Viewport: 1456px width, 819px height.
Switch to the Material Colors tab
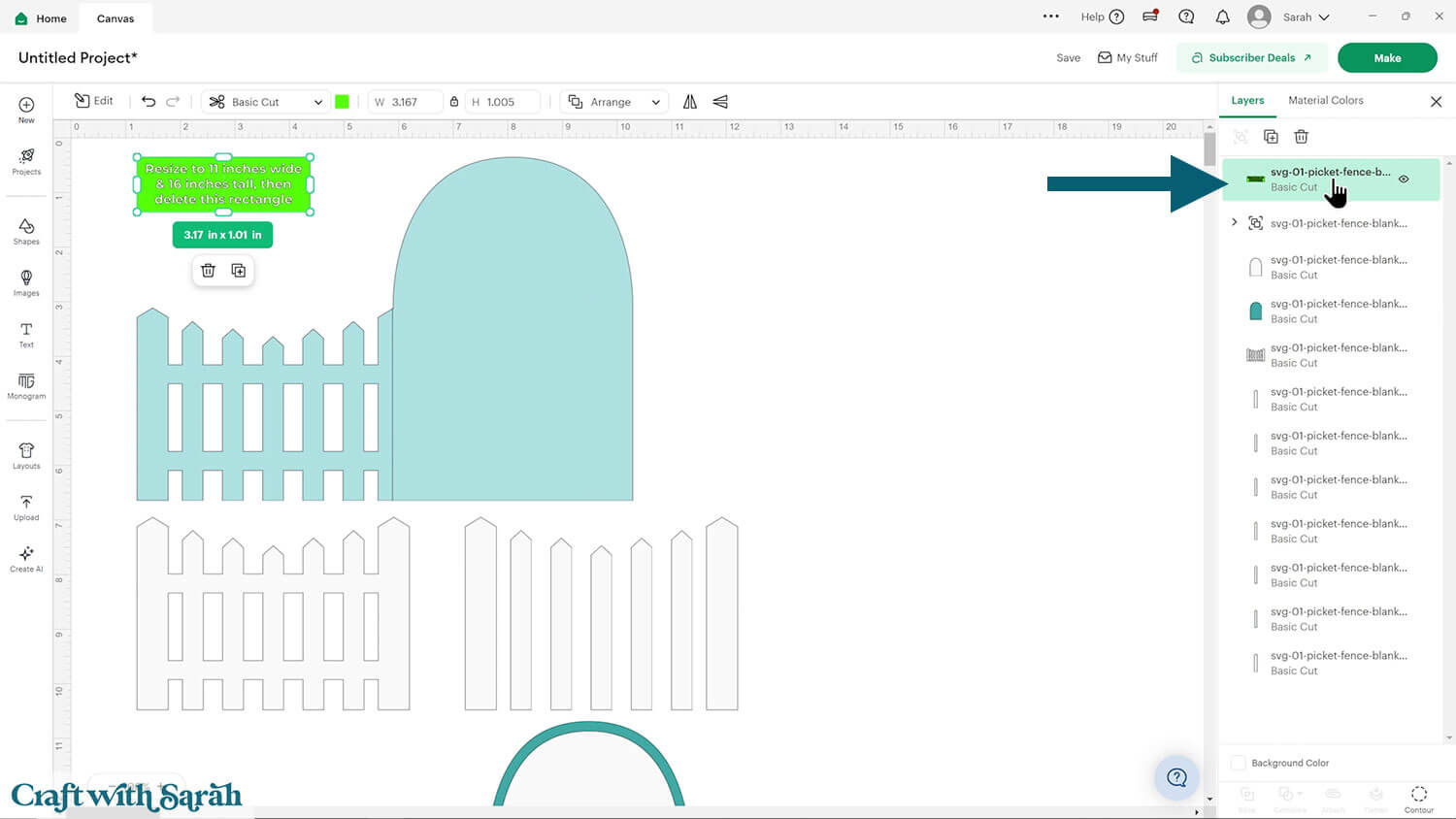1325,101
